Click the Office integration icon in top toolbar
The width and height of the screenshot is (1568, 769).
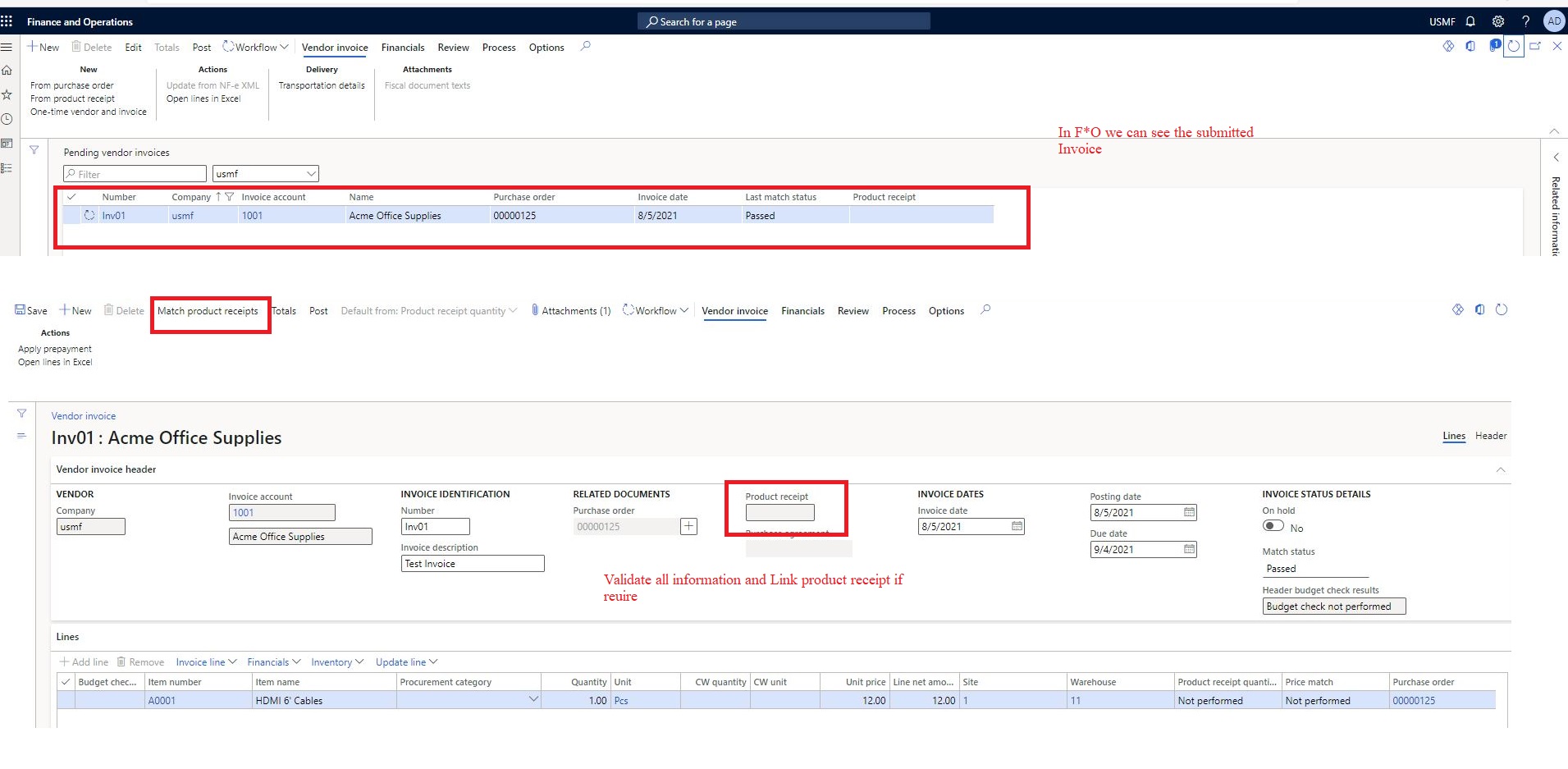(x=1470, y=47)
